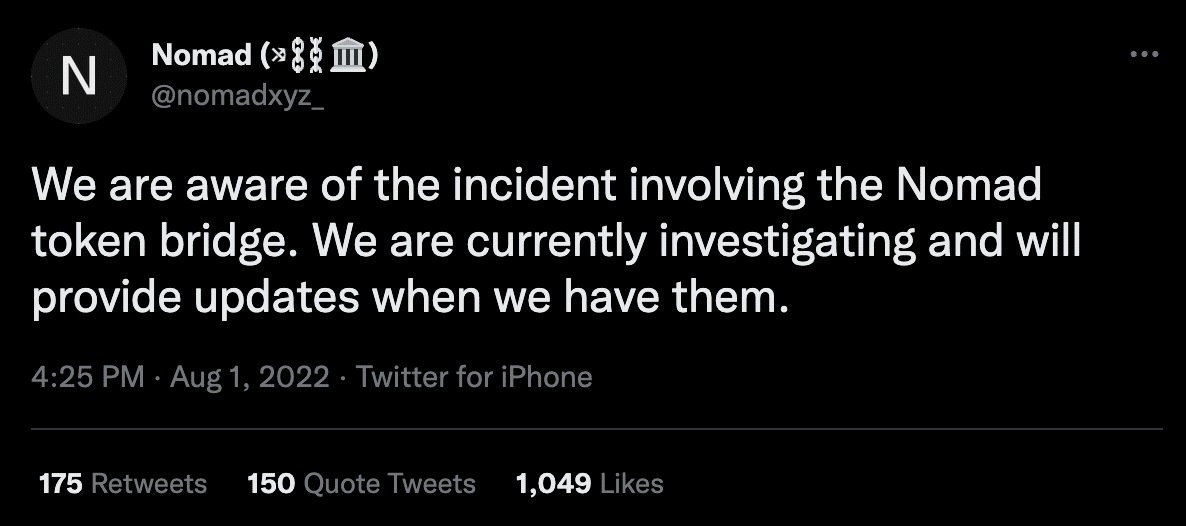Viewport: 1186px width, 526px height.
Task: Click the small arrow symbol after Nomad
Action: (x=280, y=57)
